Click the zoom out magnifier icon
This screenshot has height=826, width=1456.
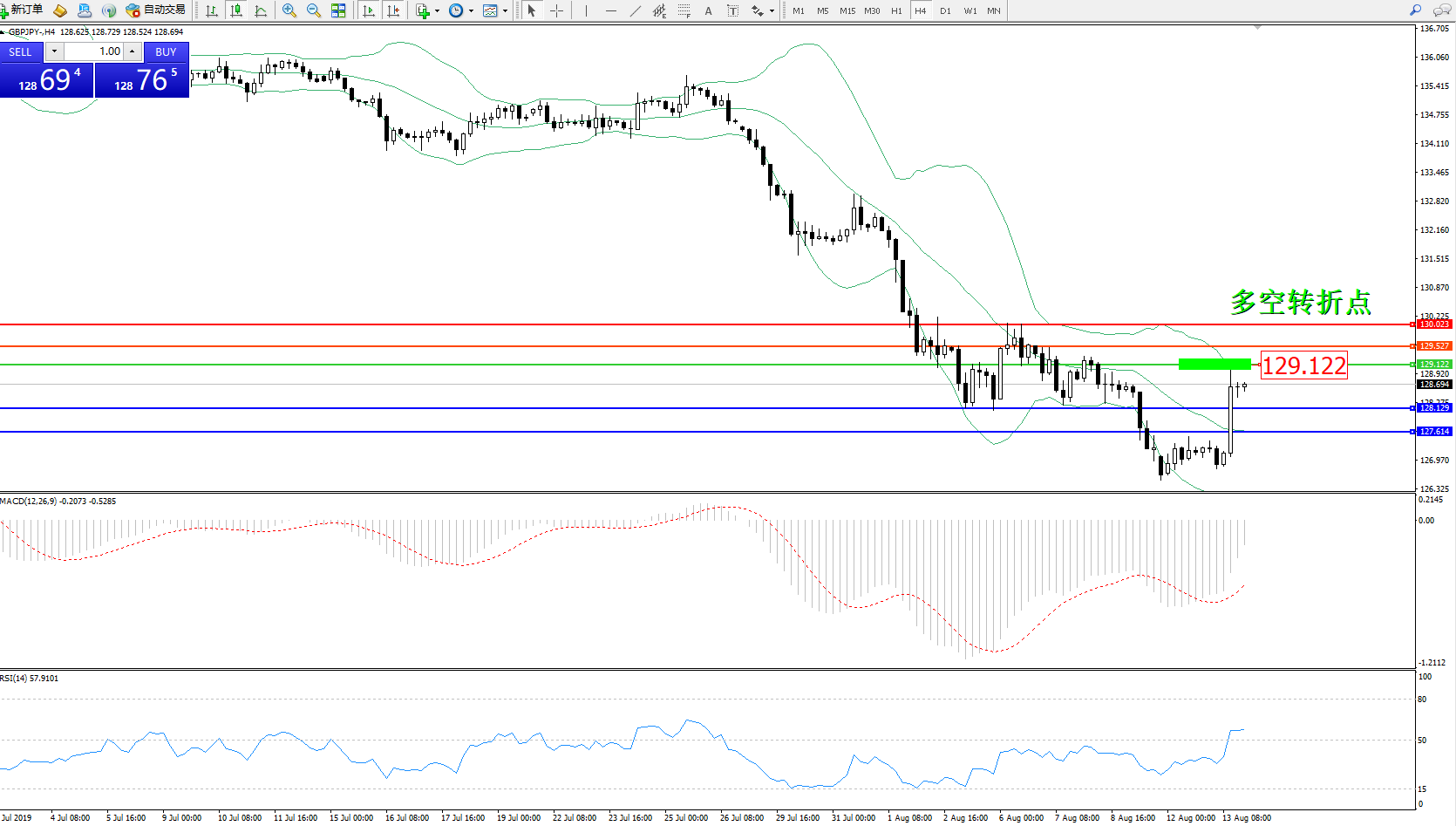coord(314,10)
